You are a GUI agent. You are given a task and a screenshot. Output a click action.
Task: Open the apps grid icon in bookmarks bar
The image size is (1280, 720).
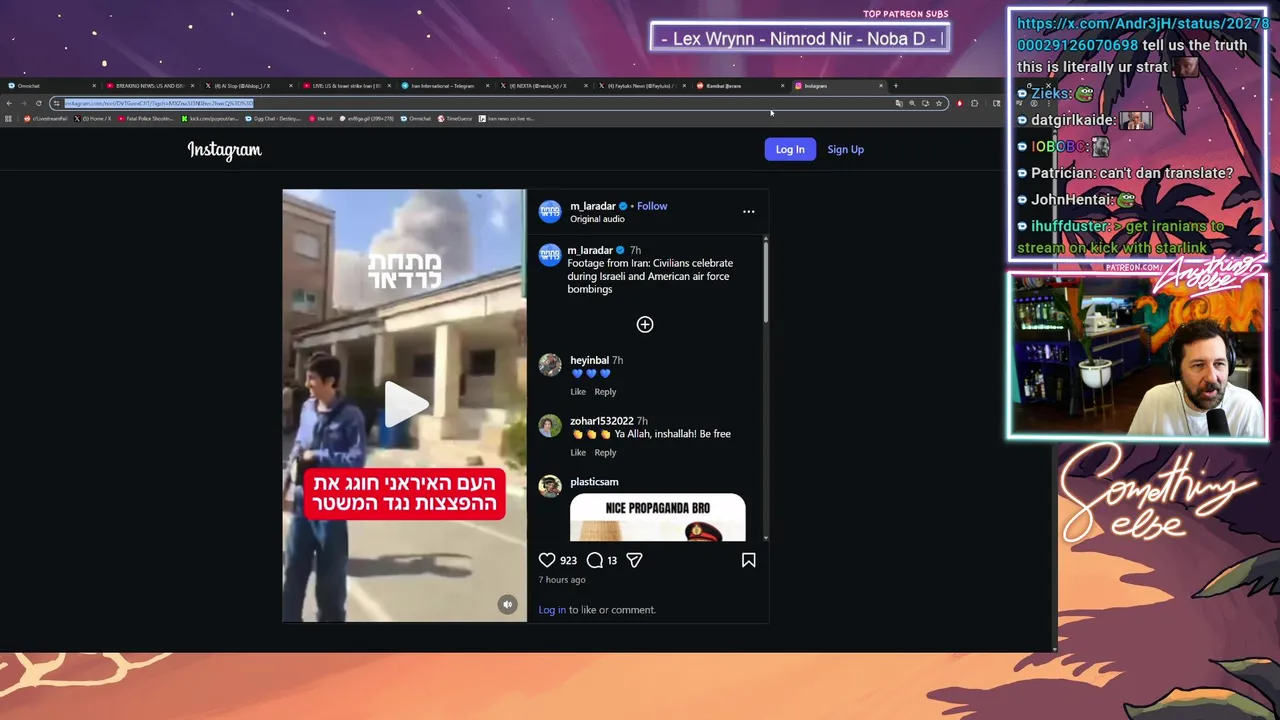(8, 119)
